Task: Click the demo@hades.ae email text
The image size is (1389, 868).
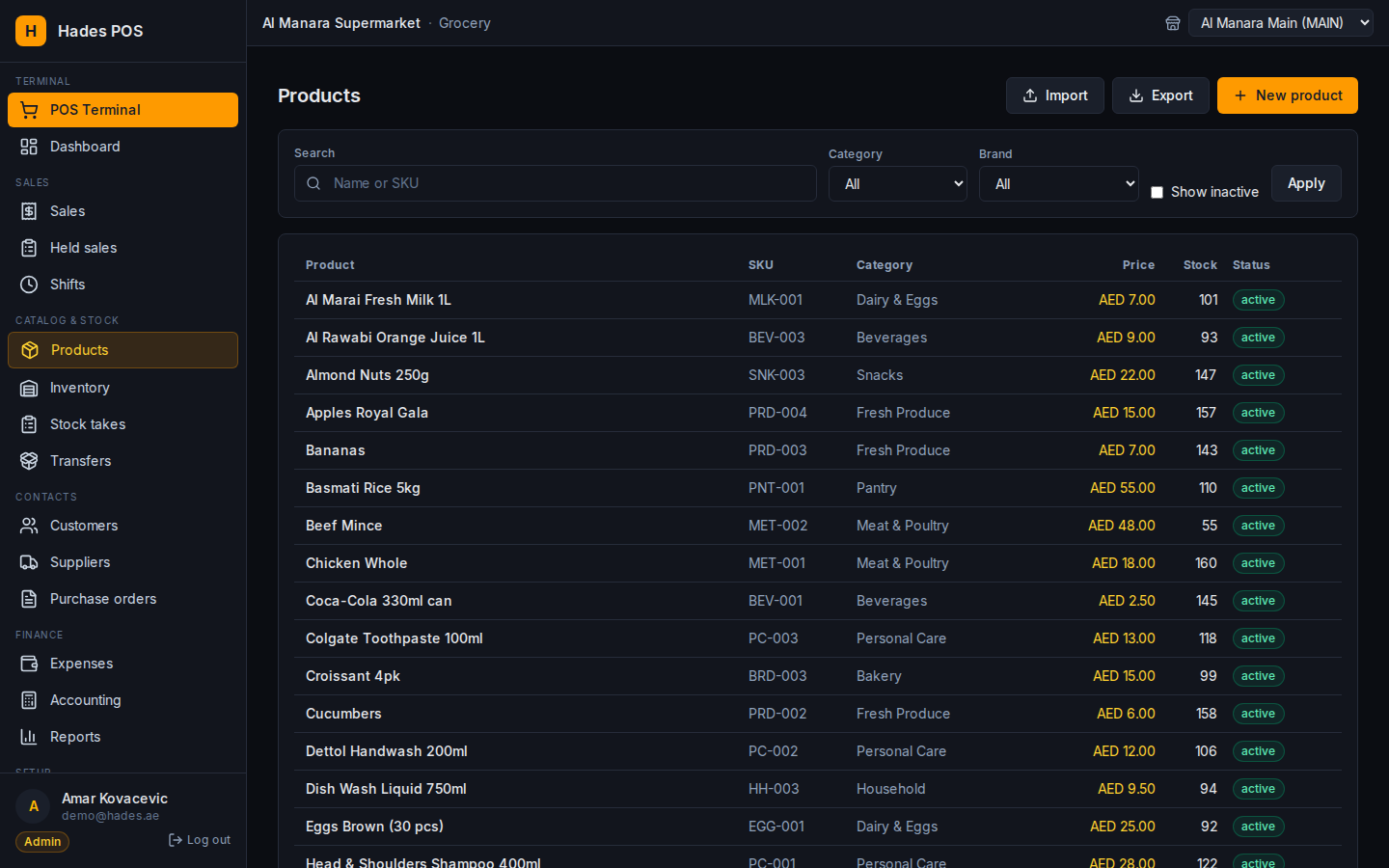Action: (111, 816)
